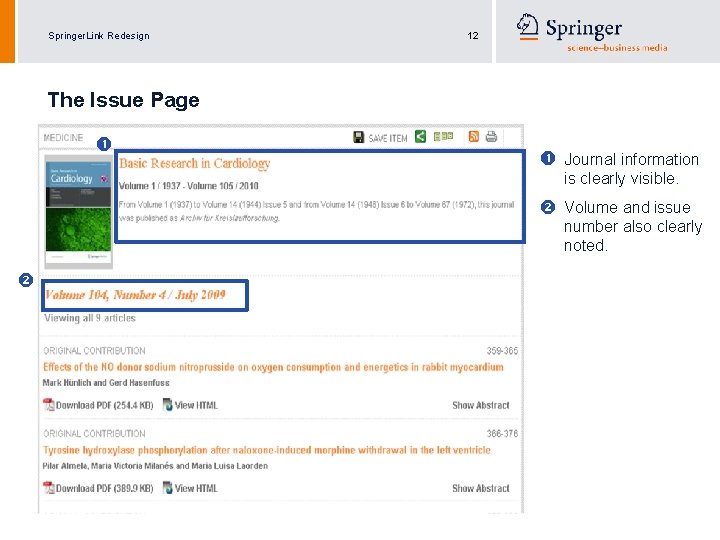Open article on tyrosine hydroxylase phosphorylation
Screen dimensions: 720x540
tap(267, 450)
